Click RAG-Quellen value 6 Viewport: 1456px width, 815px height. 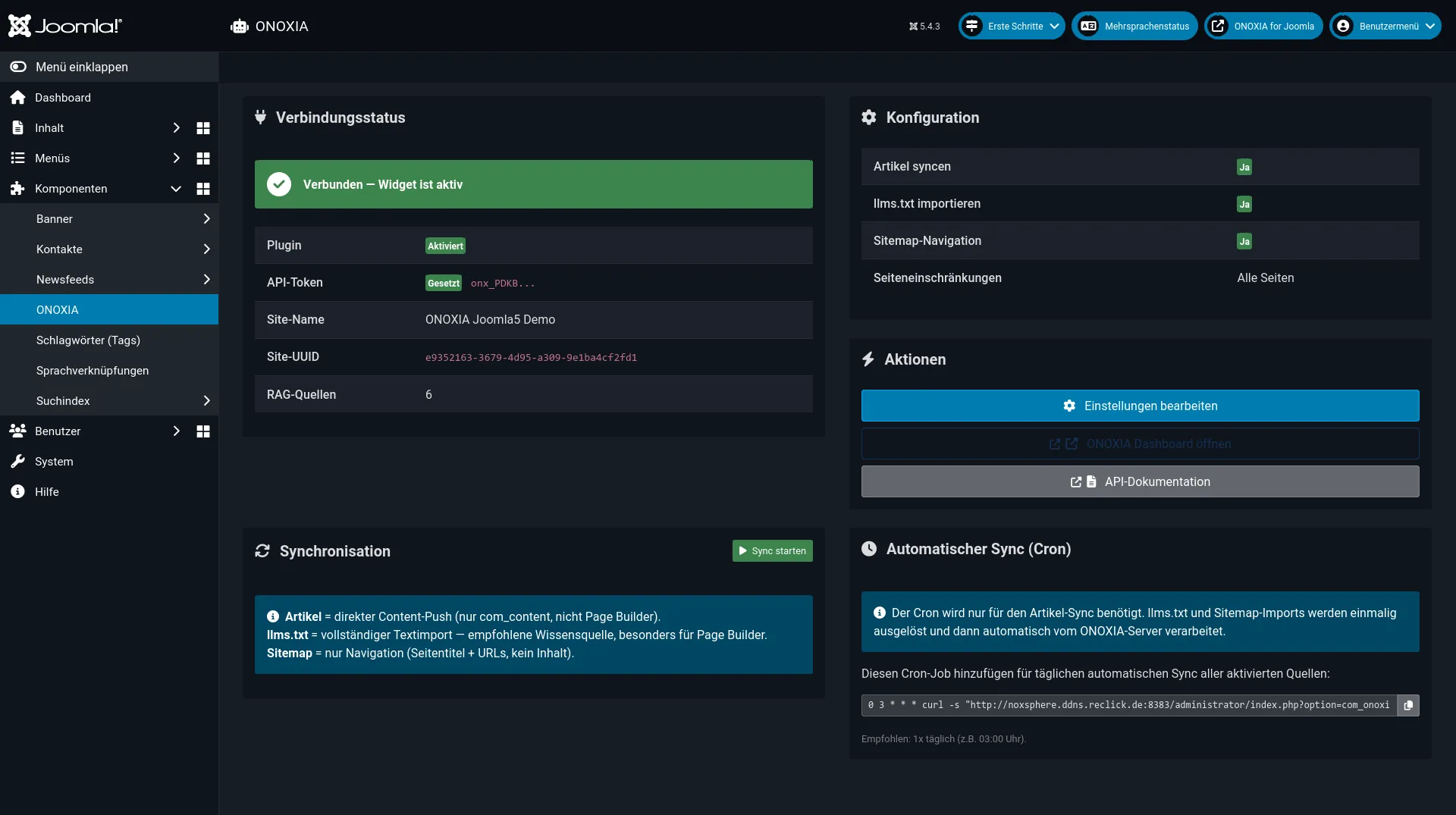coord(428,395)
